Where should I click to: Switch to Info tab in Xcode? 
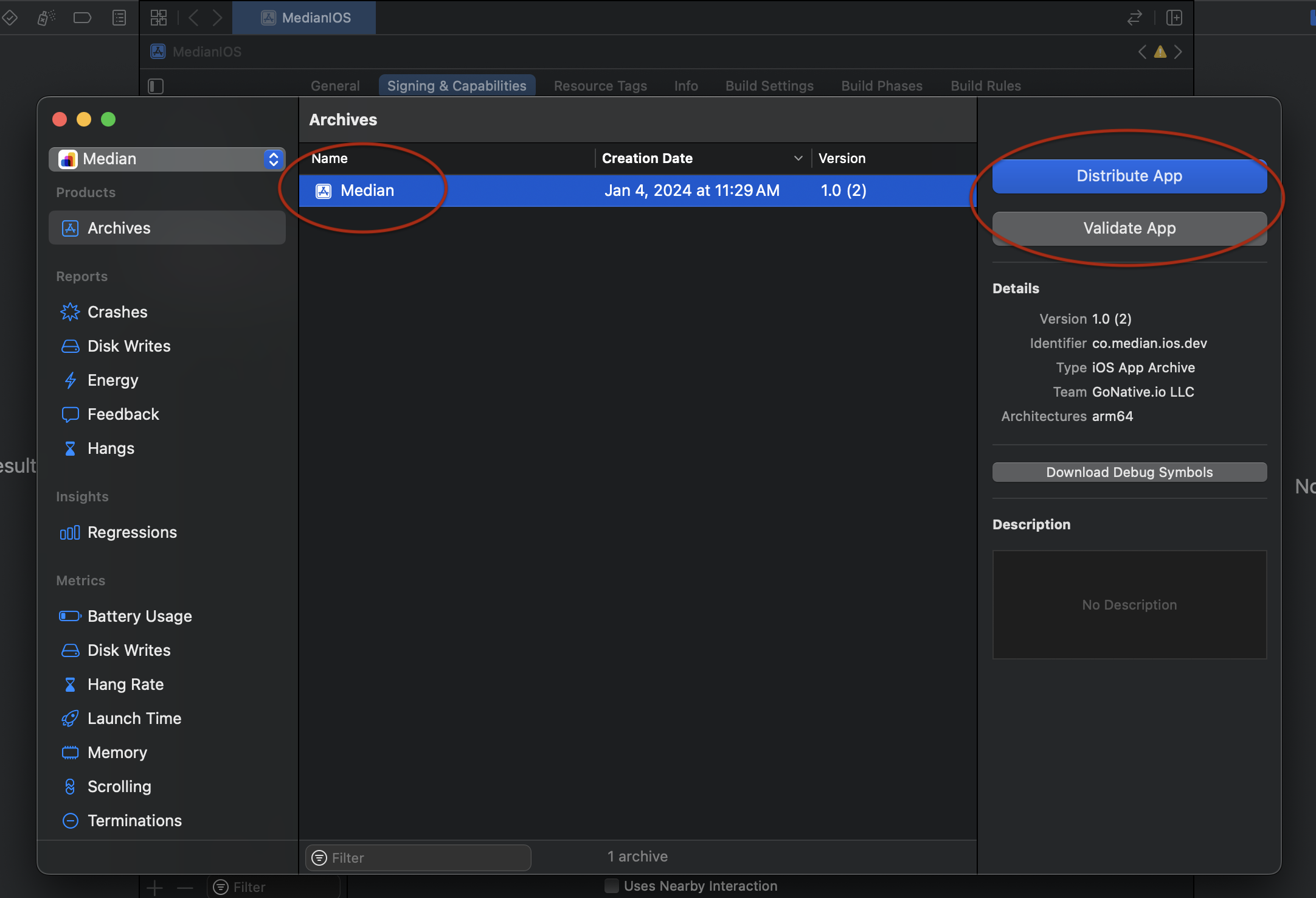686,86
